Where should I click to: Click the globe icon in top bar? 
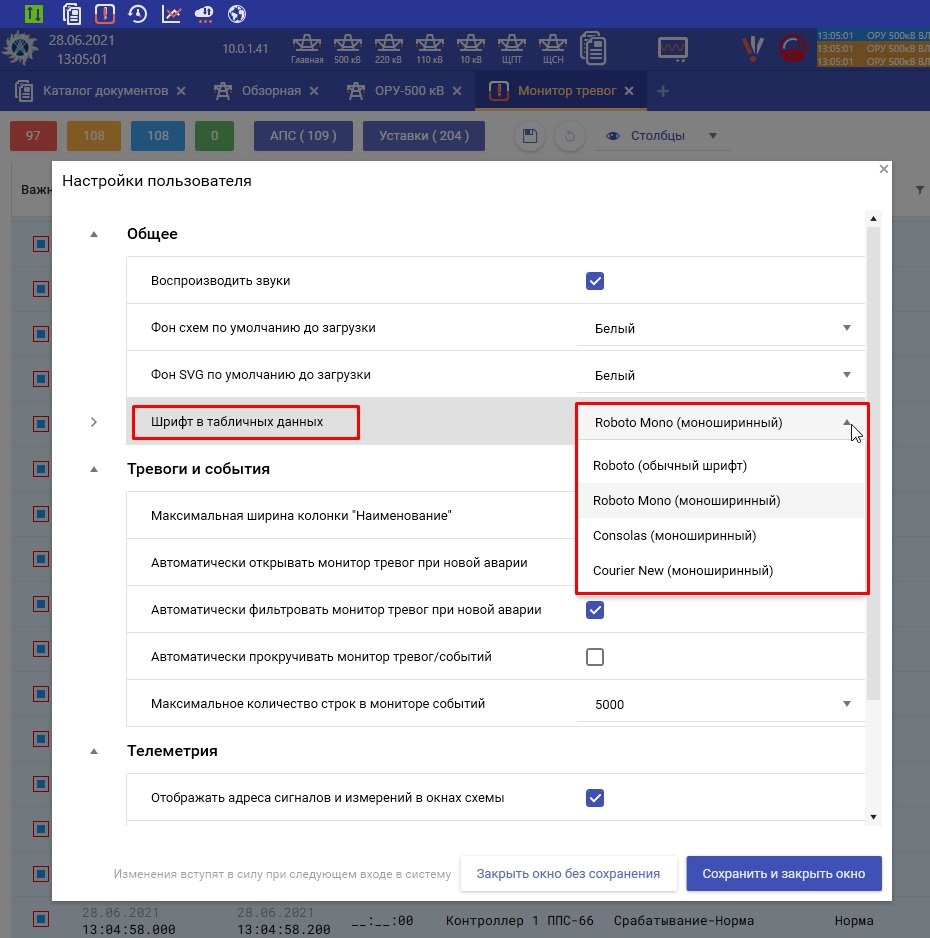pos(237,14)
